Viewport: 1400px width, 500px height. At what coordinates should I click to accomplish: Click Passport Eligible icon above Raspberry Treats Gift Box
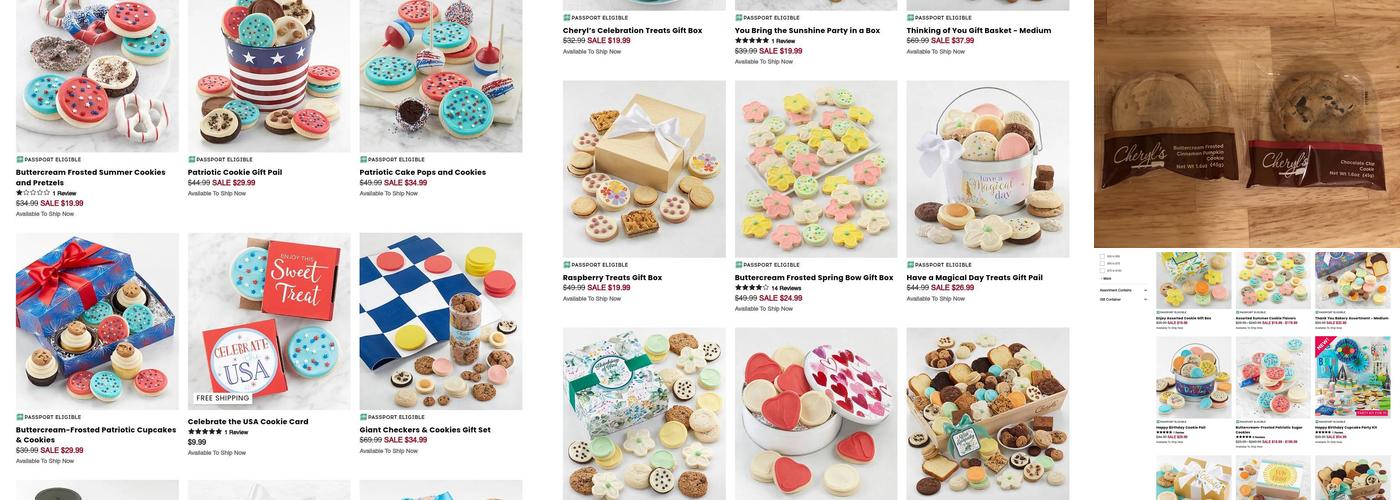567,265
